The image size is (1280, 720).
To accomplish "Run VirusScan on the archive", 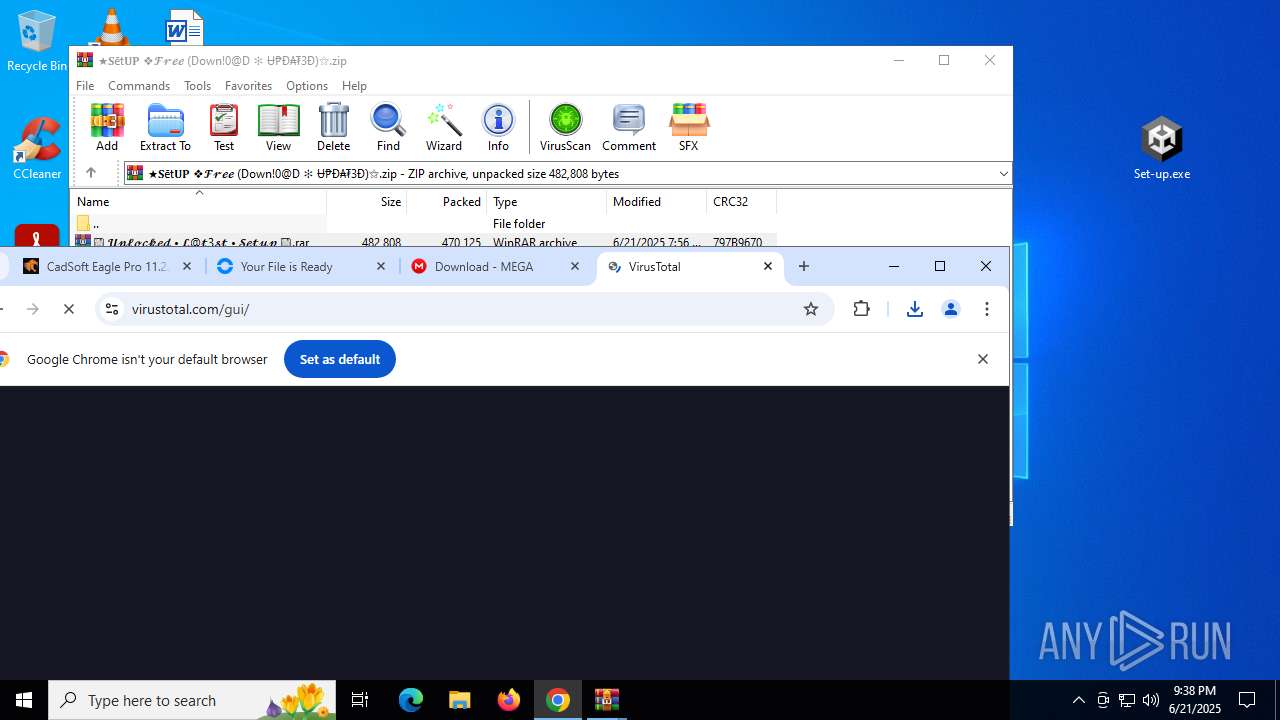I will (x=565, y=127).
